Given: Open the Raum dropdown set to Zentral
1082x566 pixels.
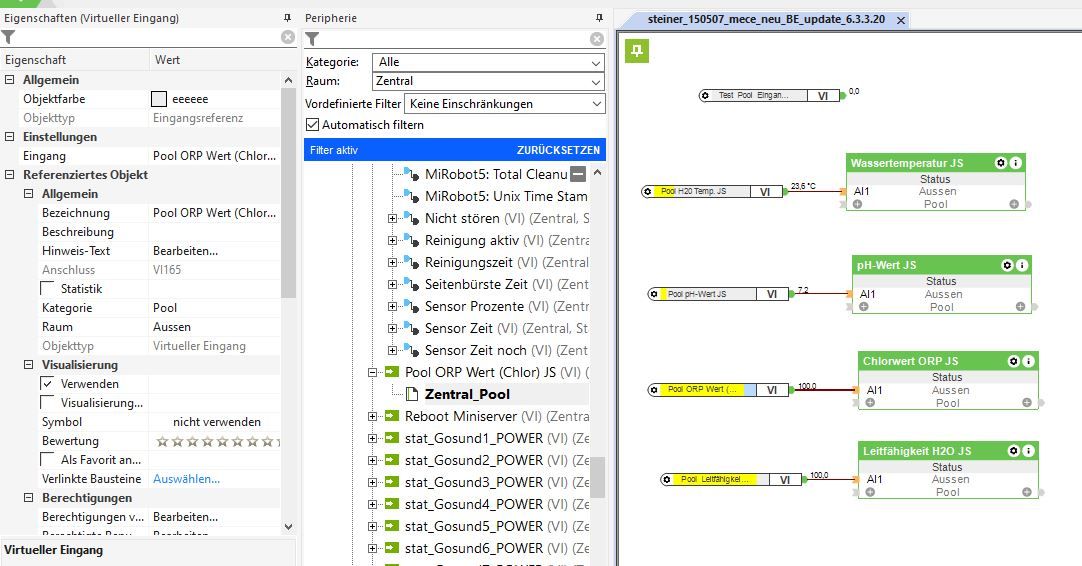Looking at the screenshot, I should pyautogui.click(x=488, y=81).
